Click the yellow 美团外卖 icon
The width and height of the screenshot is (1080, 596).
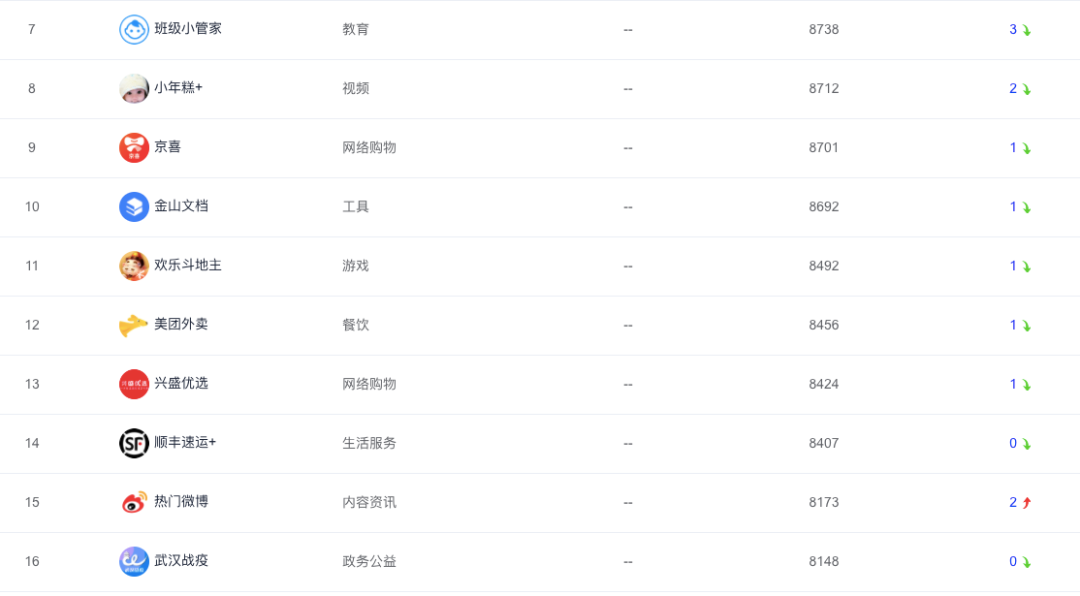(134, 325)
